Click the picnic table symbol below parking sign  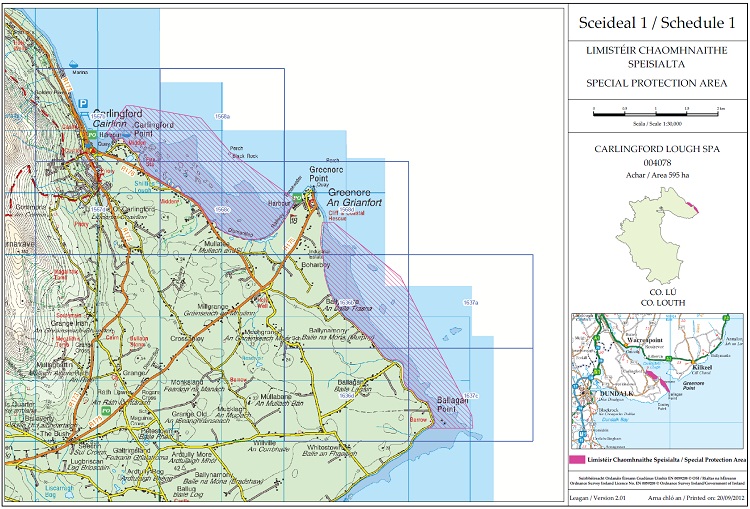click(84, 114)
